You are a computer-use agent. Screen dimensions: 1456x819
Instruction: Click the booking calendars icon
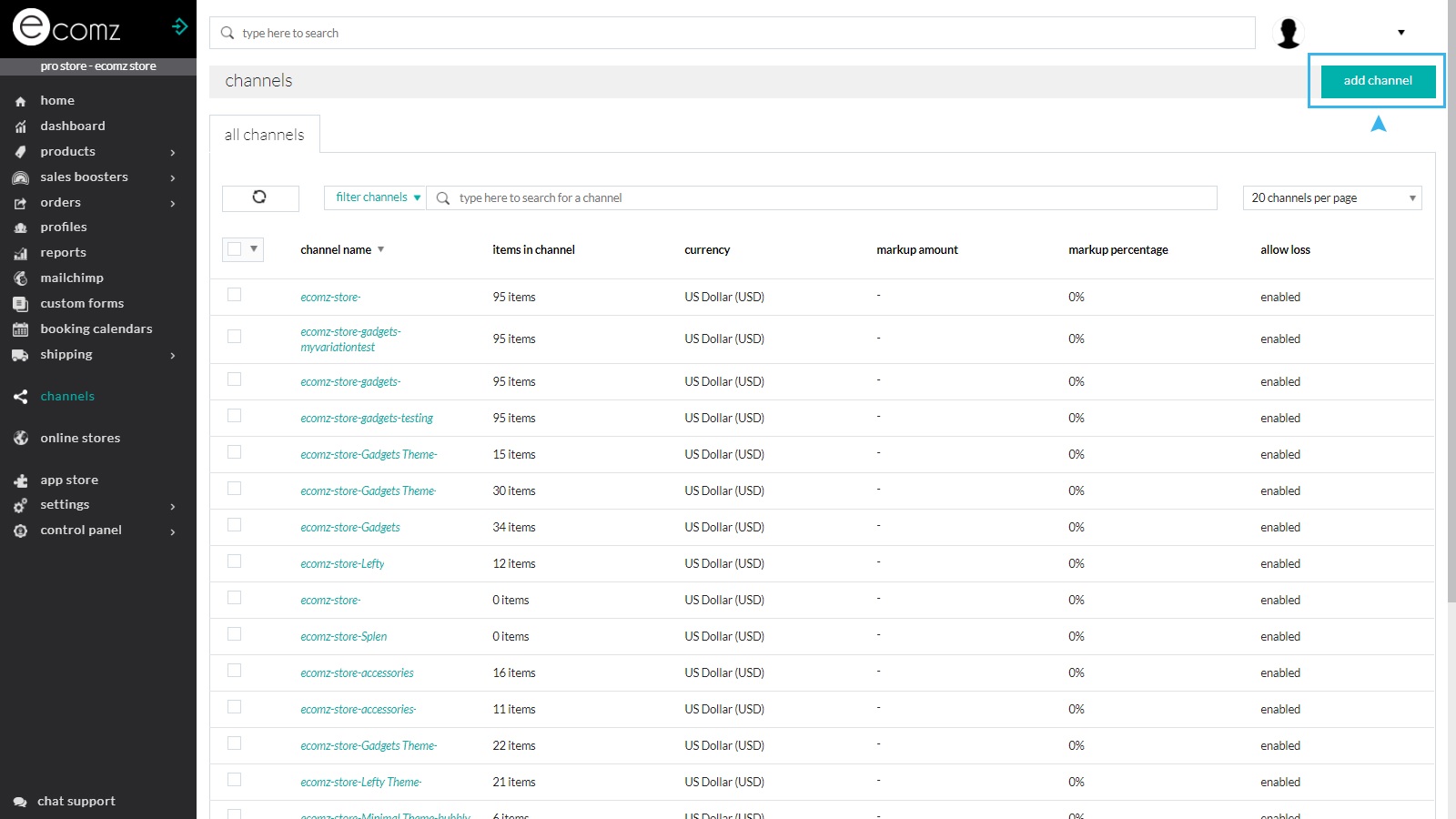(20, 329)
